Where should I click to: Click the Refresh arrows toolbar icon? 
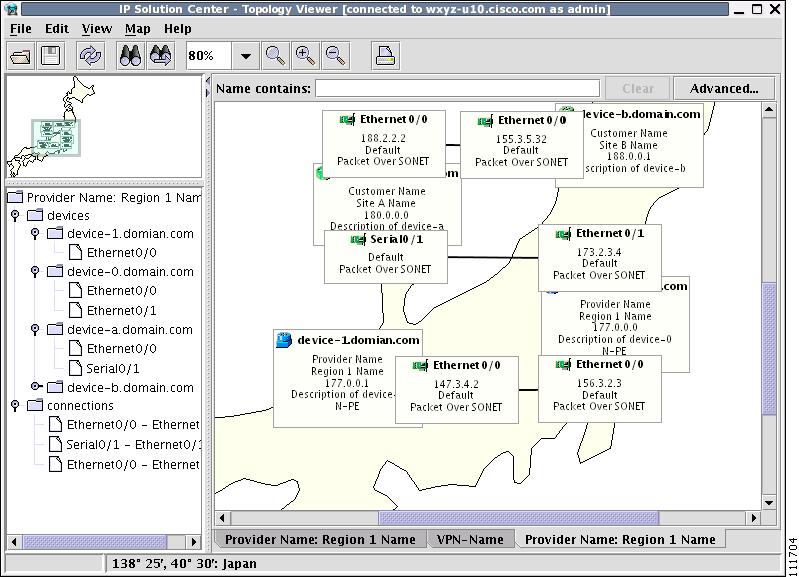[90, 56]
